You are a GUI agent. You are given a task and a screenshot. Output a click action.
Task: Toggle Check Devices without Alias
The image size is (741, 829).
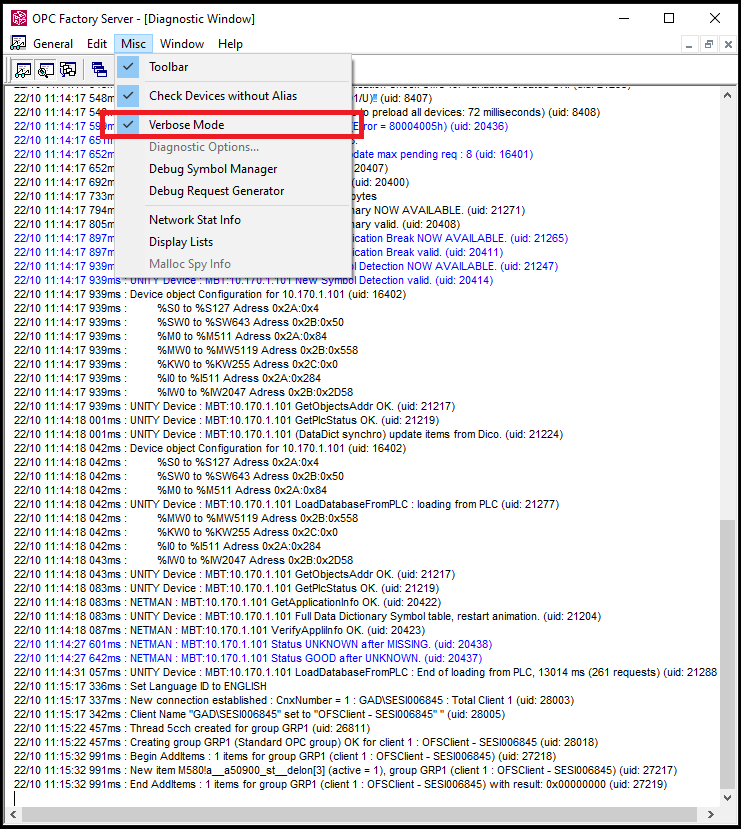click(x=233, y=96)
